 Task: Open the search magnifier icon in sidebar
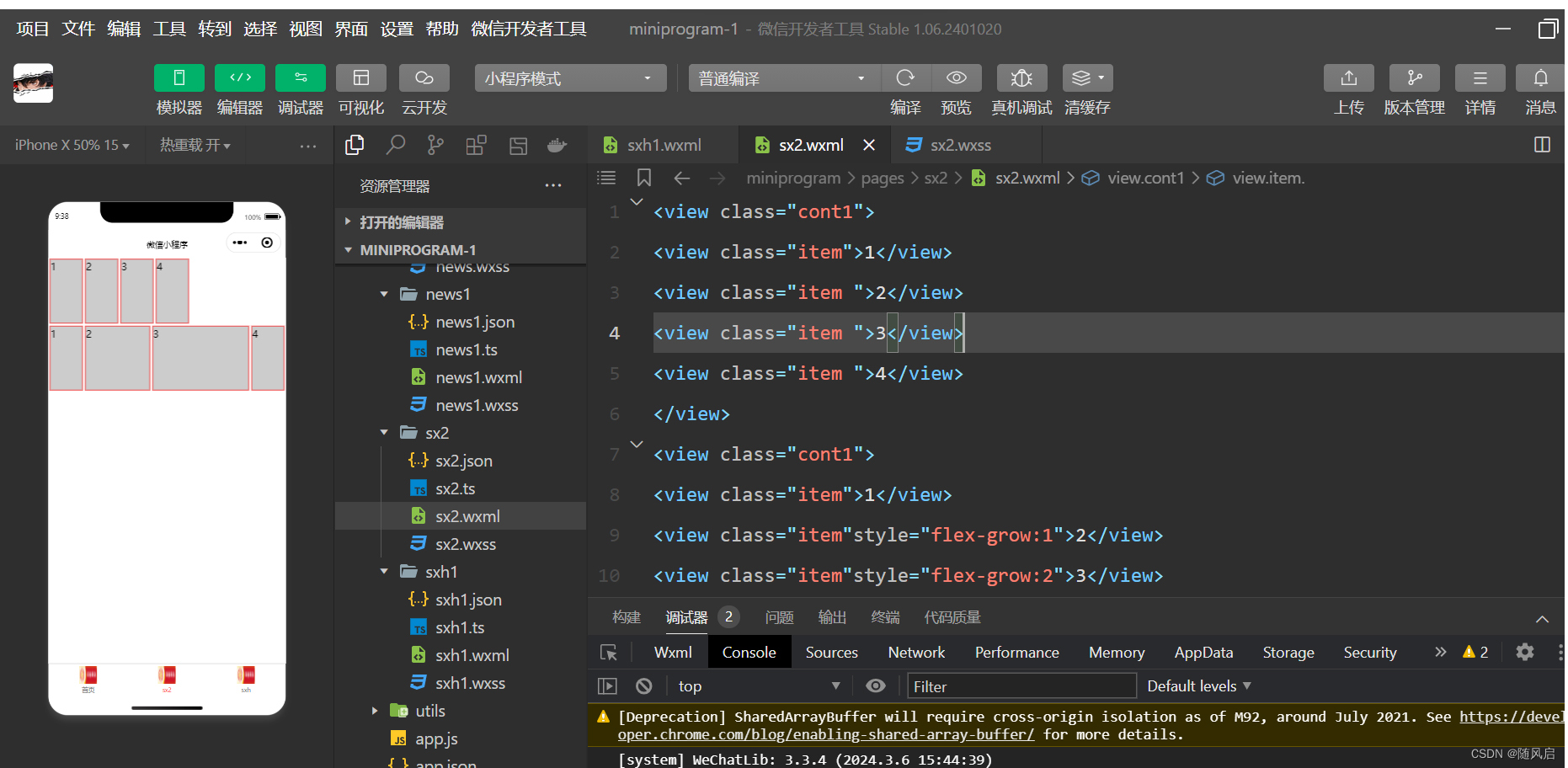[395, 145]
